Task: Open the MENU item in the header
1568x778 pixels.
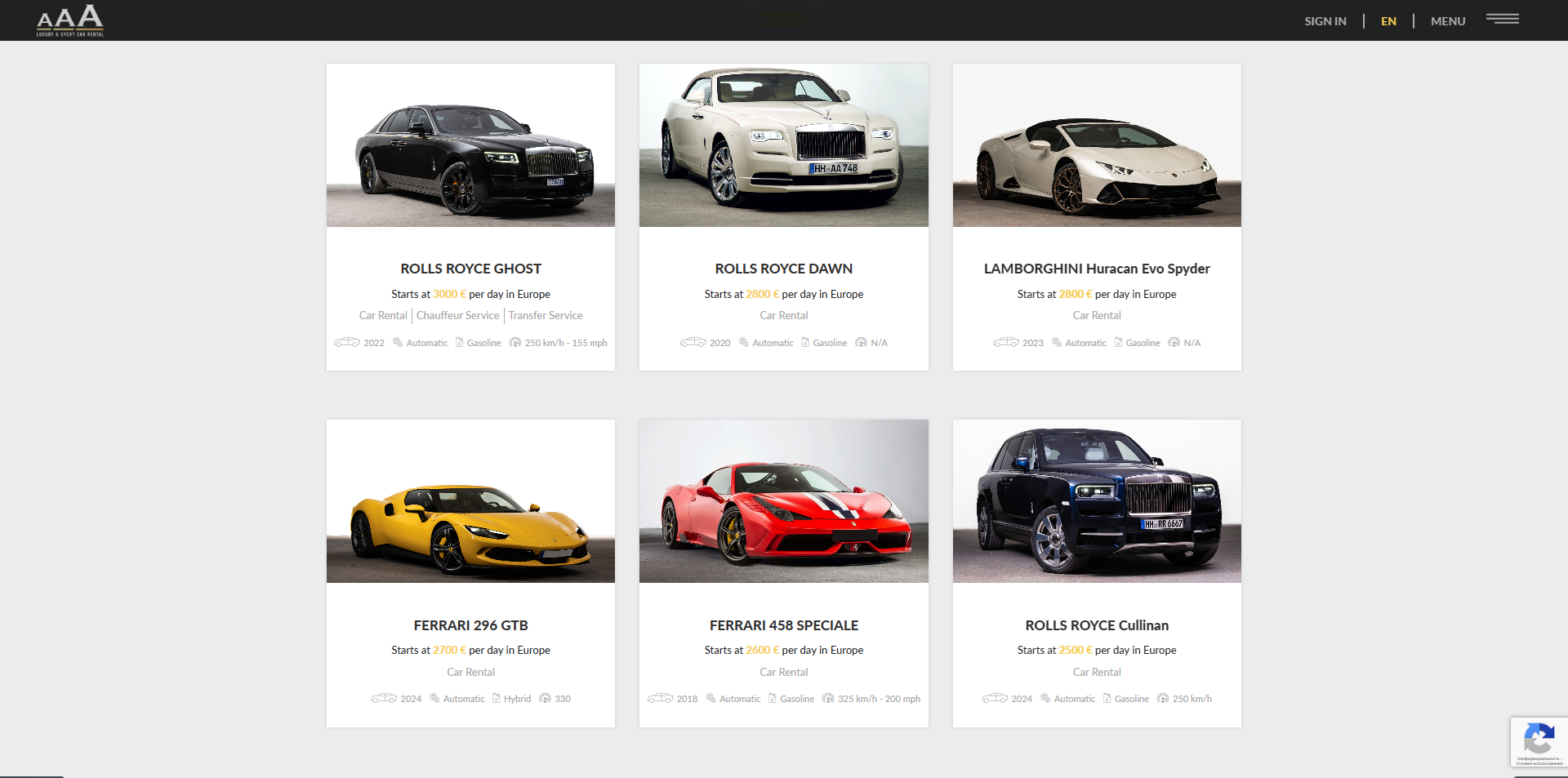Action: click(x=1447, y=21)
